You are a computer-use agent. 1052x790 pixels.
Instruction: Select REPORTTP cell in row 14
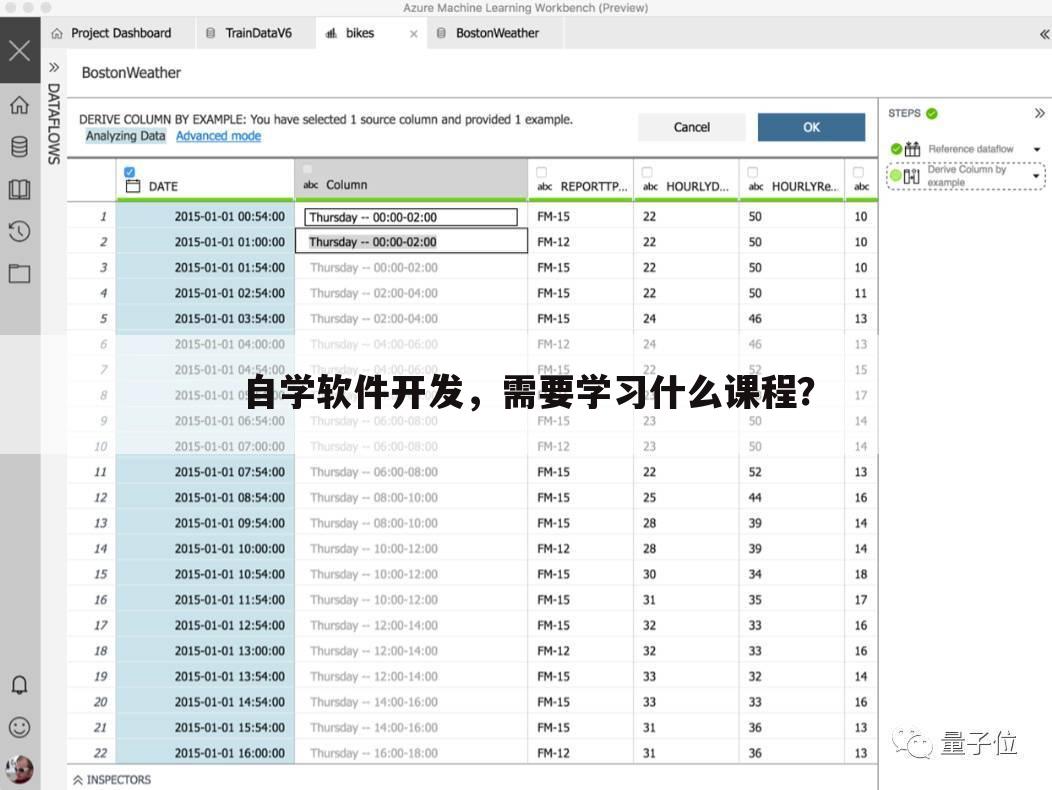click(580, 548)
